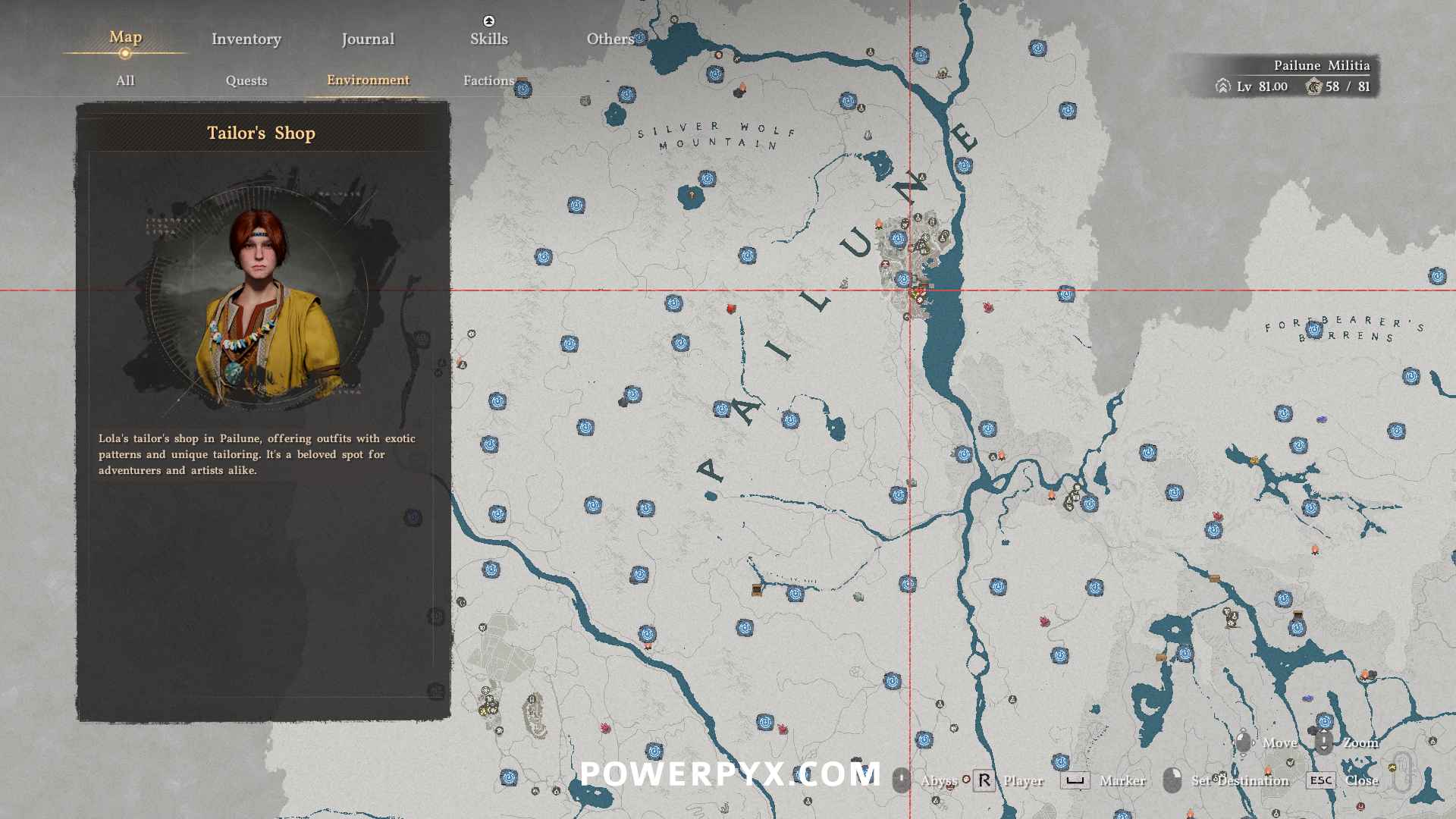Viewport: 1456px width, 819px height.
Task: Click the notification badge above Skills
Action: point(489,20)
